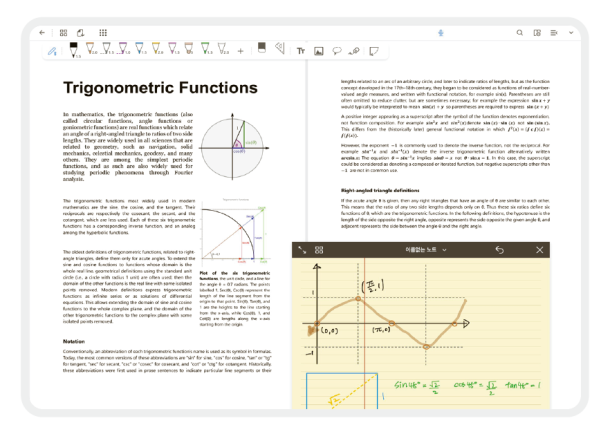This screenshot has height=434, width=610.
Task: Select the Tr text tool
Action: [301, 51]
